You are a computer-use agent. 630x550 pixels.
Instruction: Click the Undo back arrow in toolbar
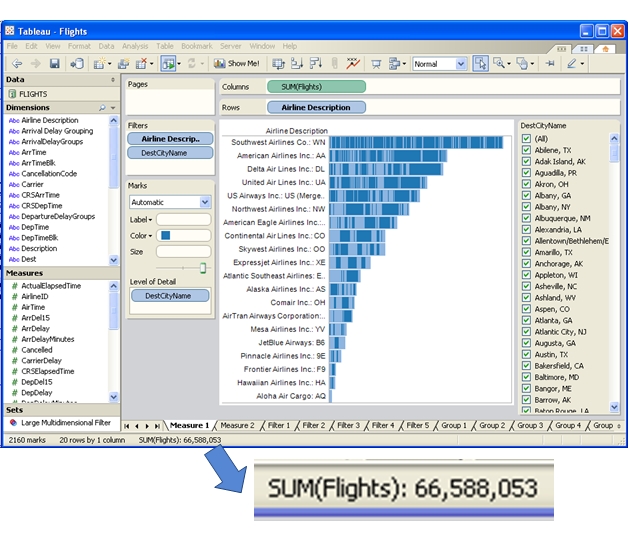pyautogui.click(x=17, y=63)
